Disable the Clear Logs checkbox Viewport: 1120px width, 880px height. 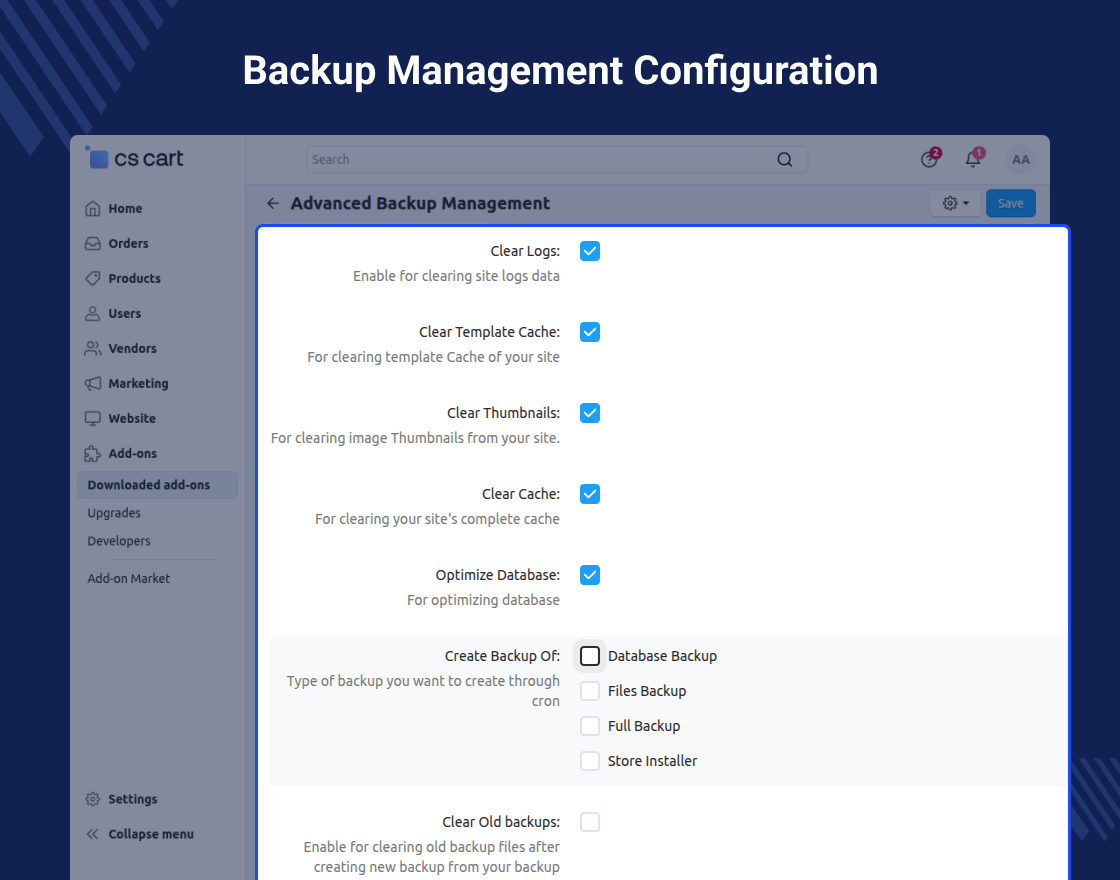[x=590, y=251]
